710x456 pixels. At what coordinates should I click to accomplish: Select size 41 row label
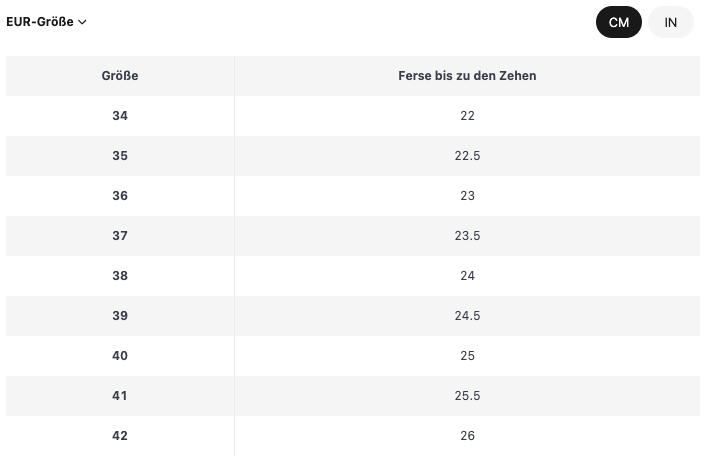coord(120,396)
